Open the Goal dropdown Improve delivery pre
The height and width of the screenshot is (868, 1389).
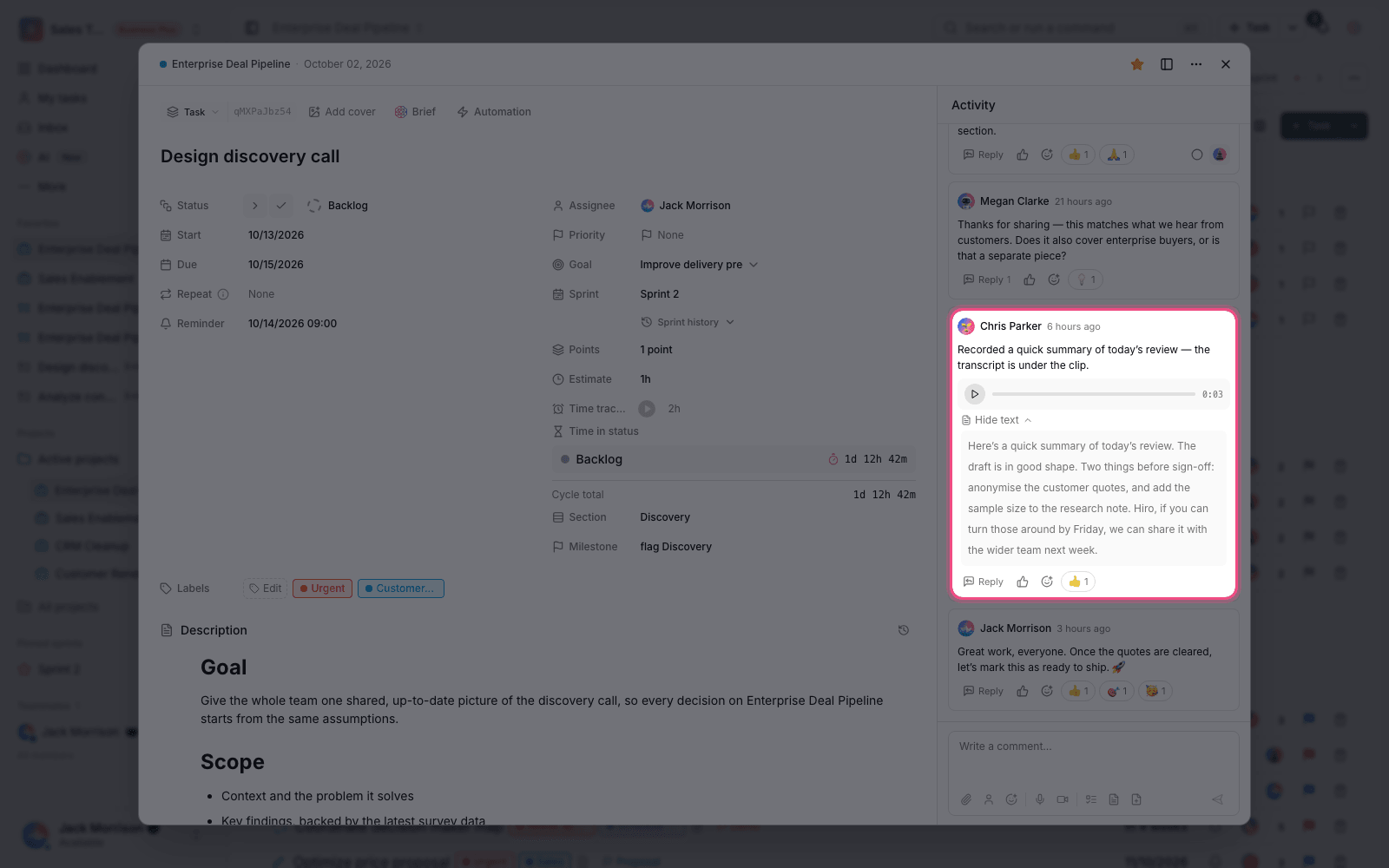click(699, 265)
